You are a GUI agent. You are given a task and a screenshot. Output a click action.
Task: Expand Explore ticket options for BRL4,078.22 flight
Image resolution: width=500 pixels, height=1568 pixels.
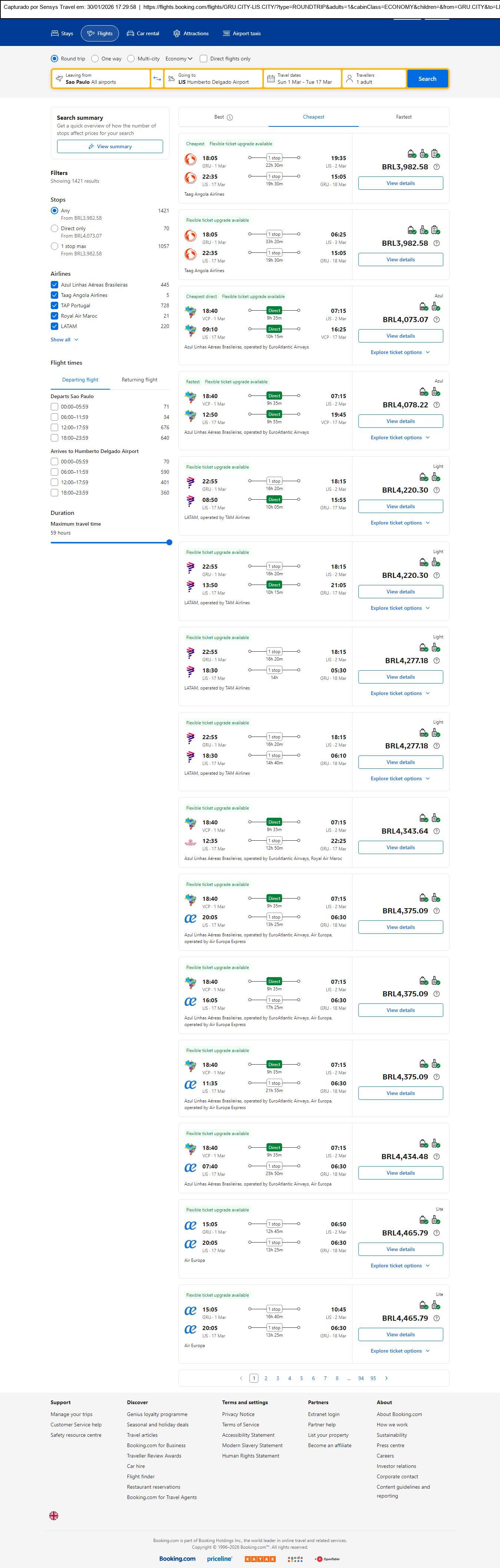pyautogui.click(x=400, y=438)
